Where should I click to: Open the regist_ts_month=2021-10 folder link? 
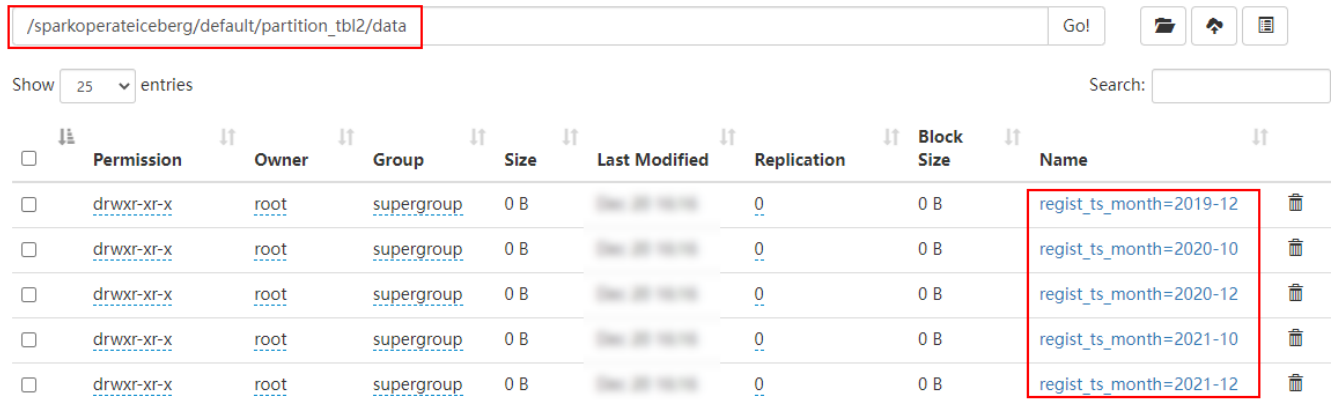[1138, 339]
